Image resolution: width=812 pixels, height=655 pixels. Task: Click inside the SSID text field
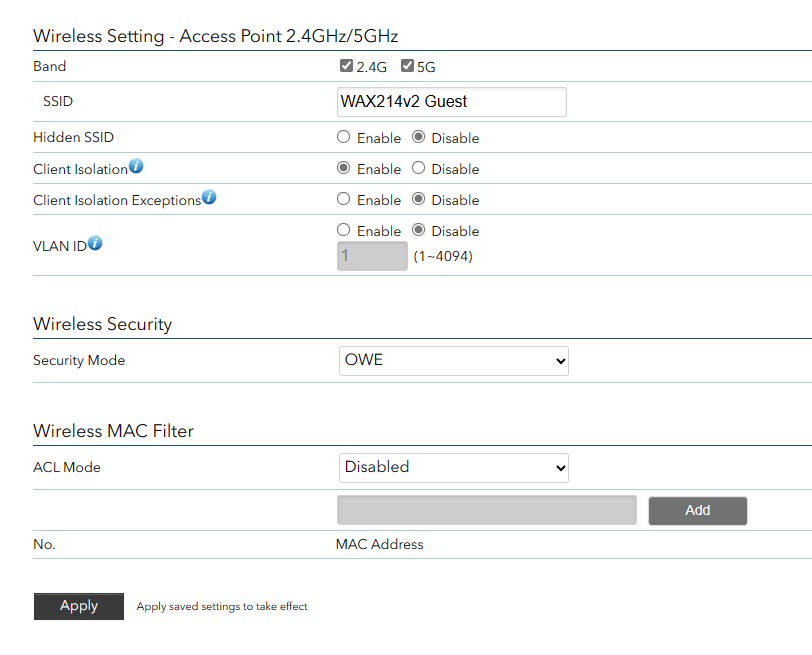point(450,101)
